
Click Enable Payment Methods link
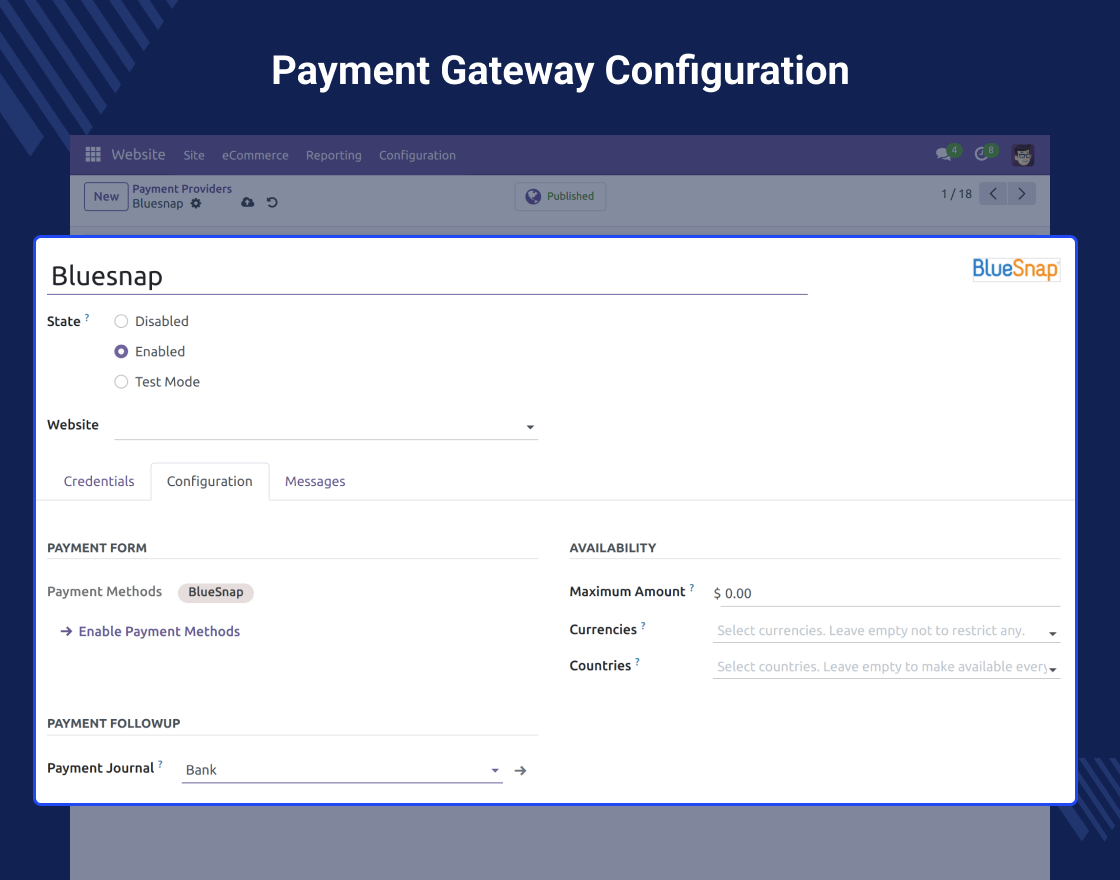[x=150, y=631]
